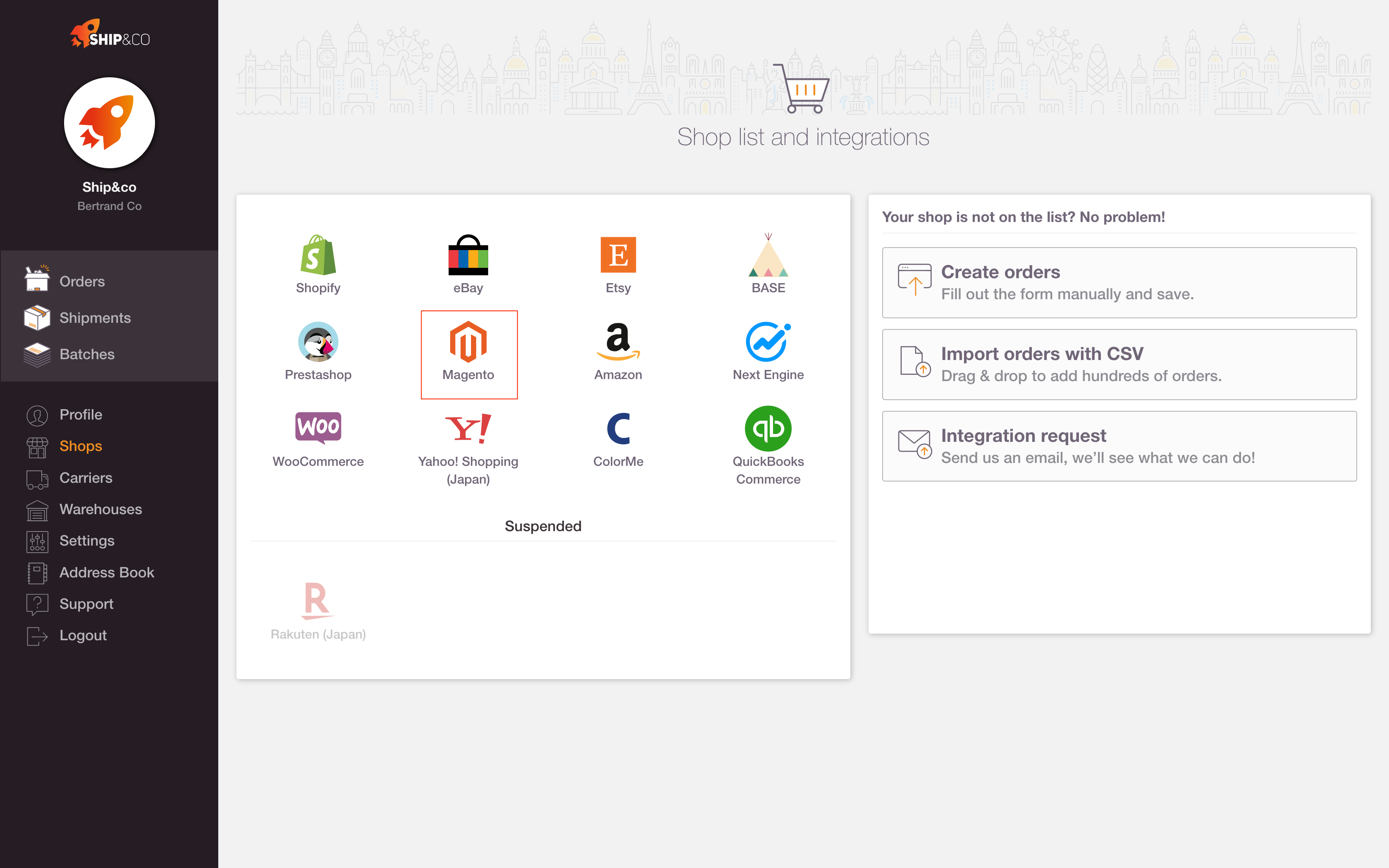Open the ColorMe integration icon
Screen dimensions: 1389x868
[x=618, y=428]
